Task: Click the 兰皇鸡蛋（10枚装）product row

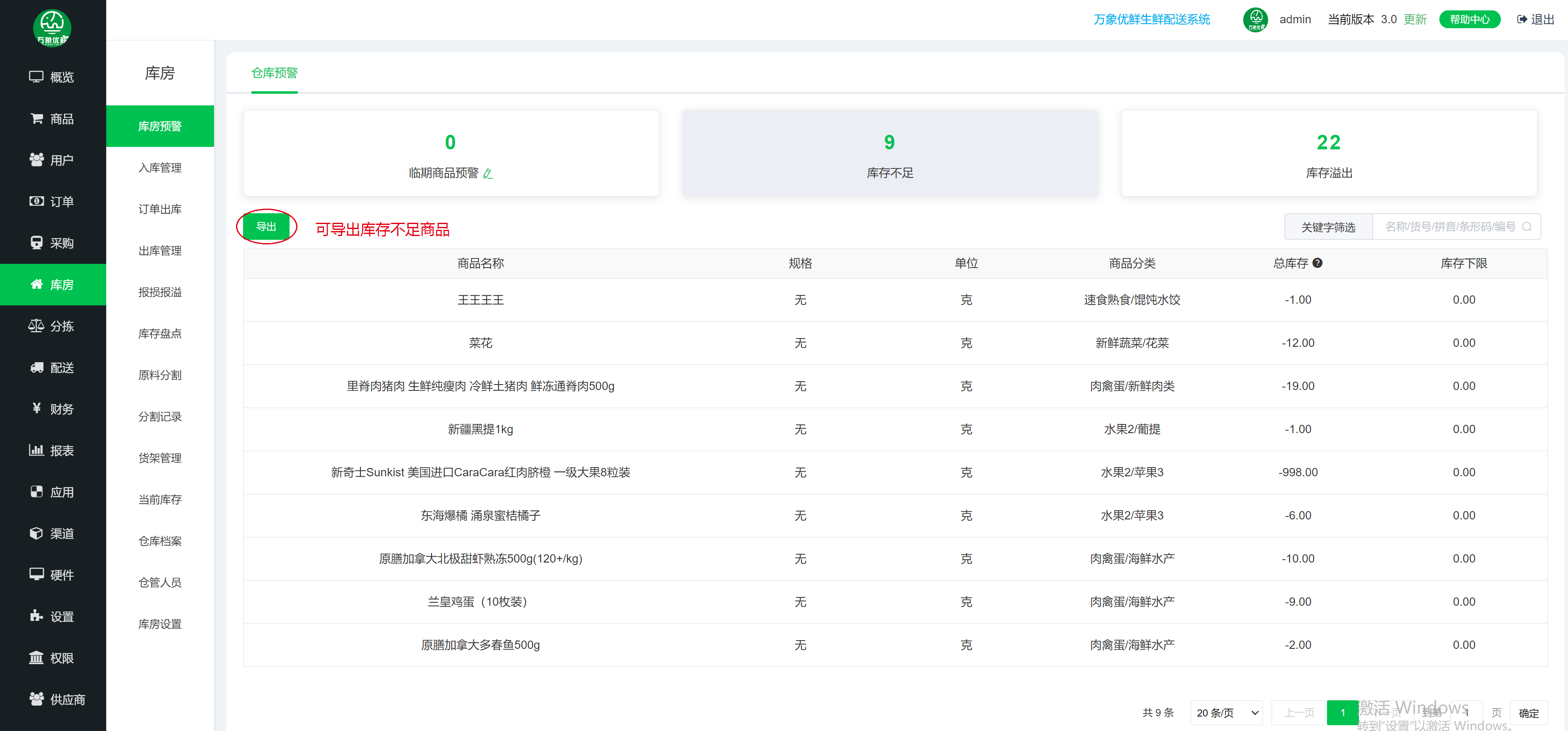Action: (x=896, y=602)
